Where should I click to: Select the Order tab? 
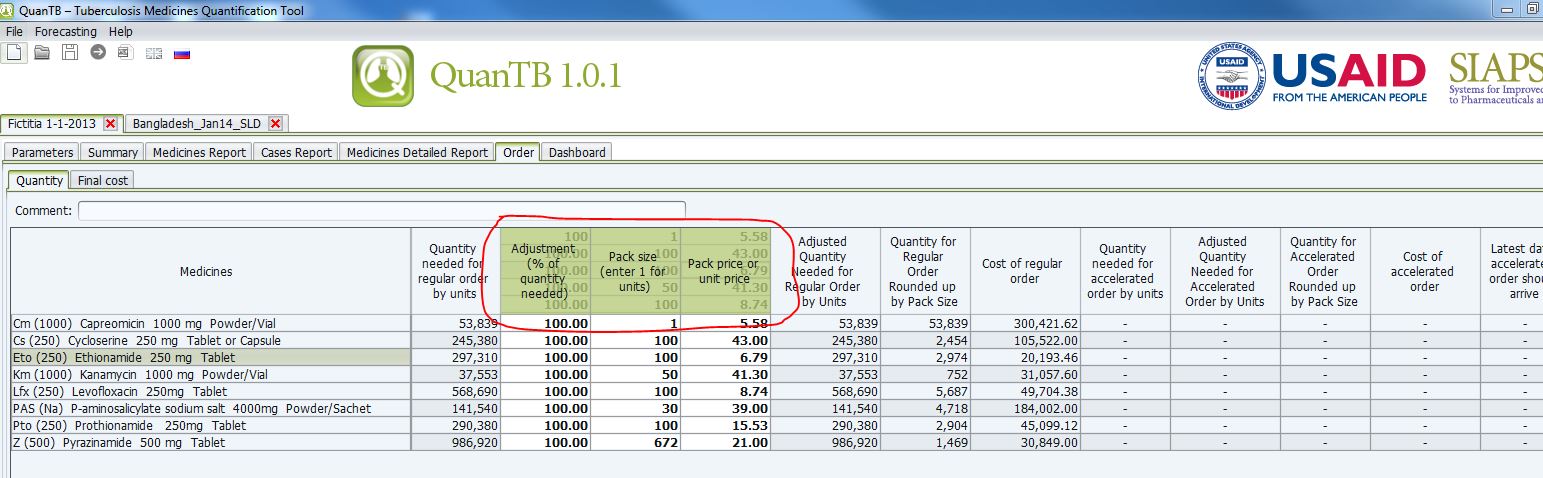(518, 152)
